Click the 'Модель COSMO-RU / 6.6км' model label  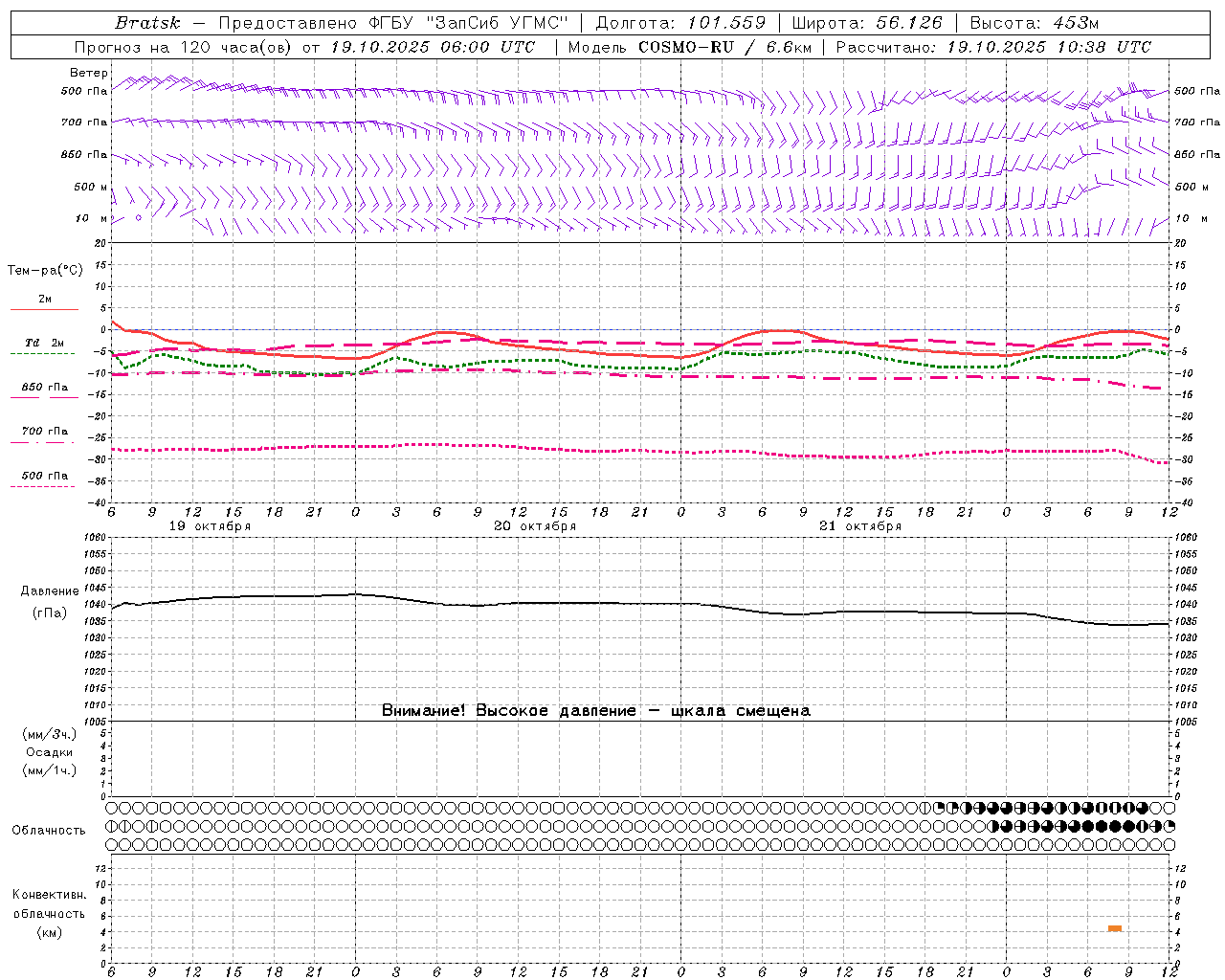click(x=688, y=47)
